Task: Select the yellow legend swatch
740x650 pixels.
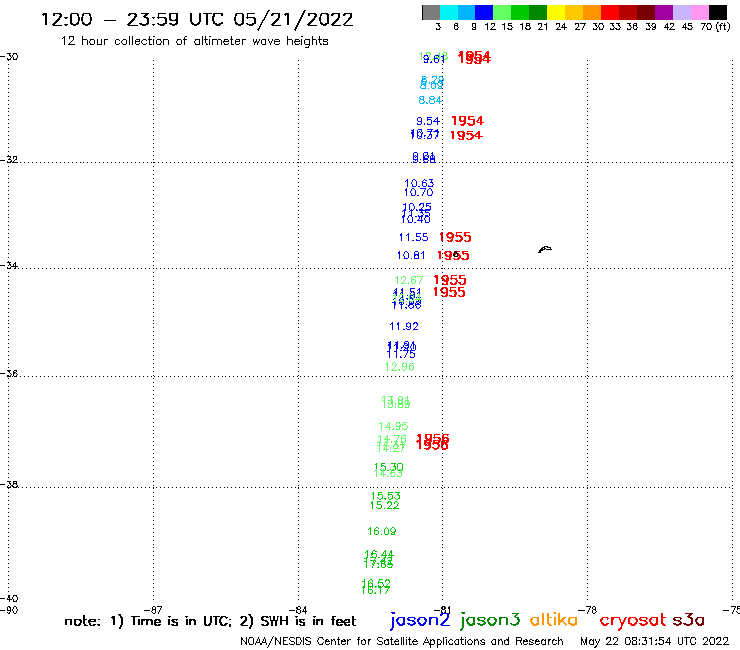Action: click(556, 12)
